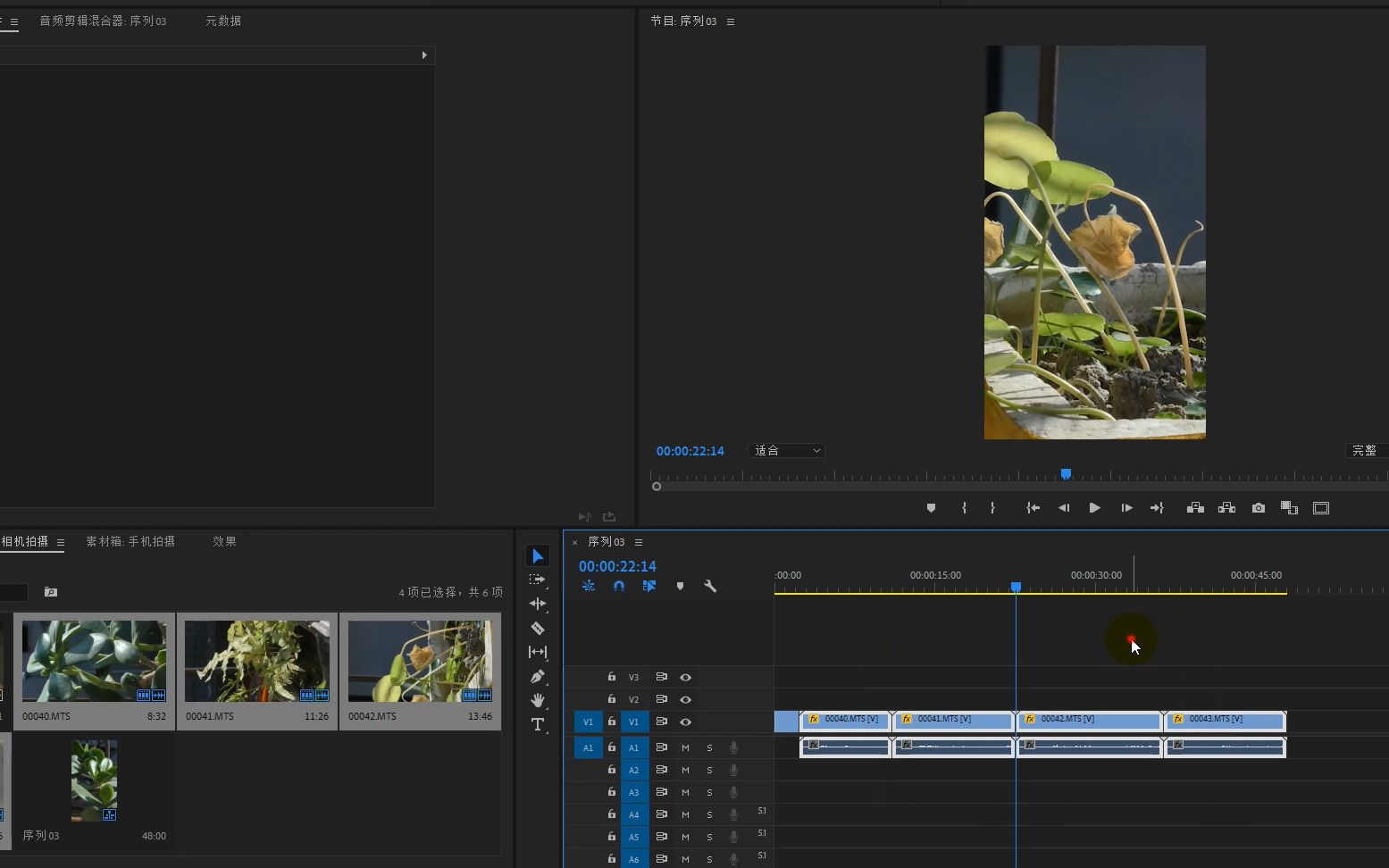Screen dimensions: 1389x868
Task: Play the sequence in Program monitor
Action: [x=1094, y=508]
